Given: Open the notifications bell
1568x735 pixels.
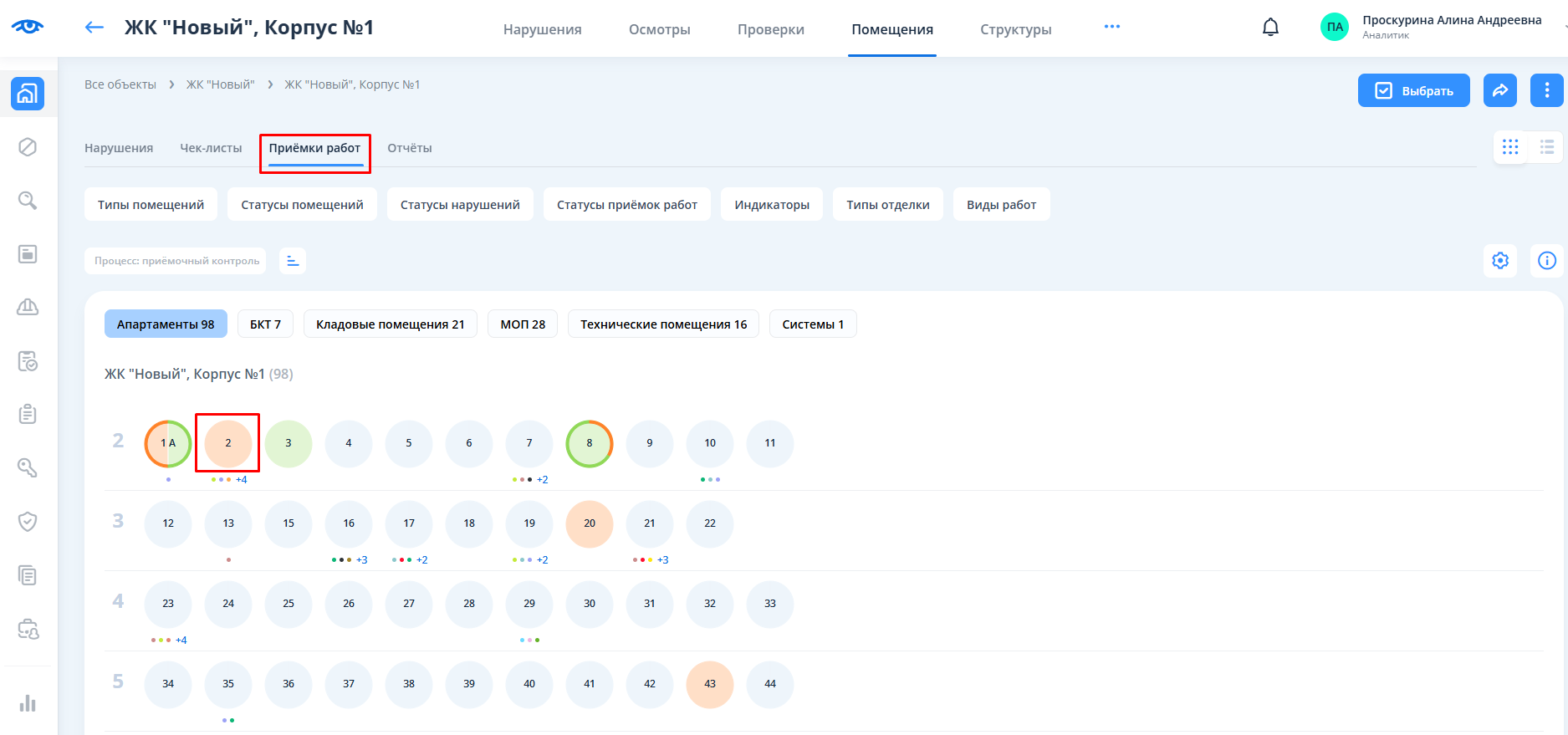Looking at the screenshot, I should coord(1270,28).
